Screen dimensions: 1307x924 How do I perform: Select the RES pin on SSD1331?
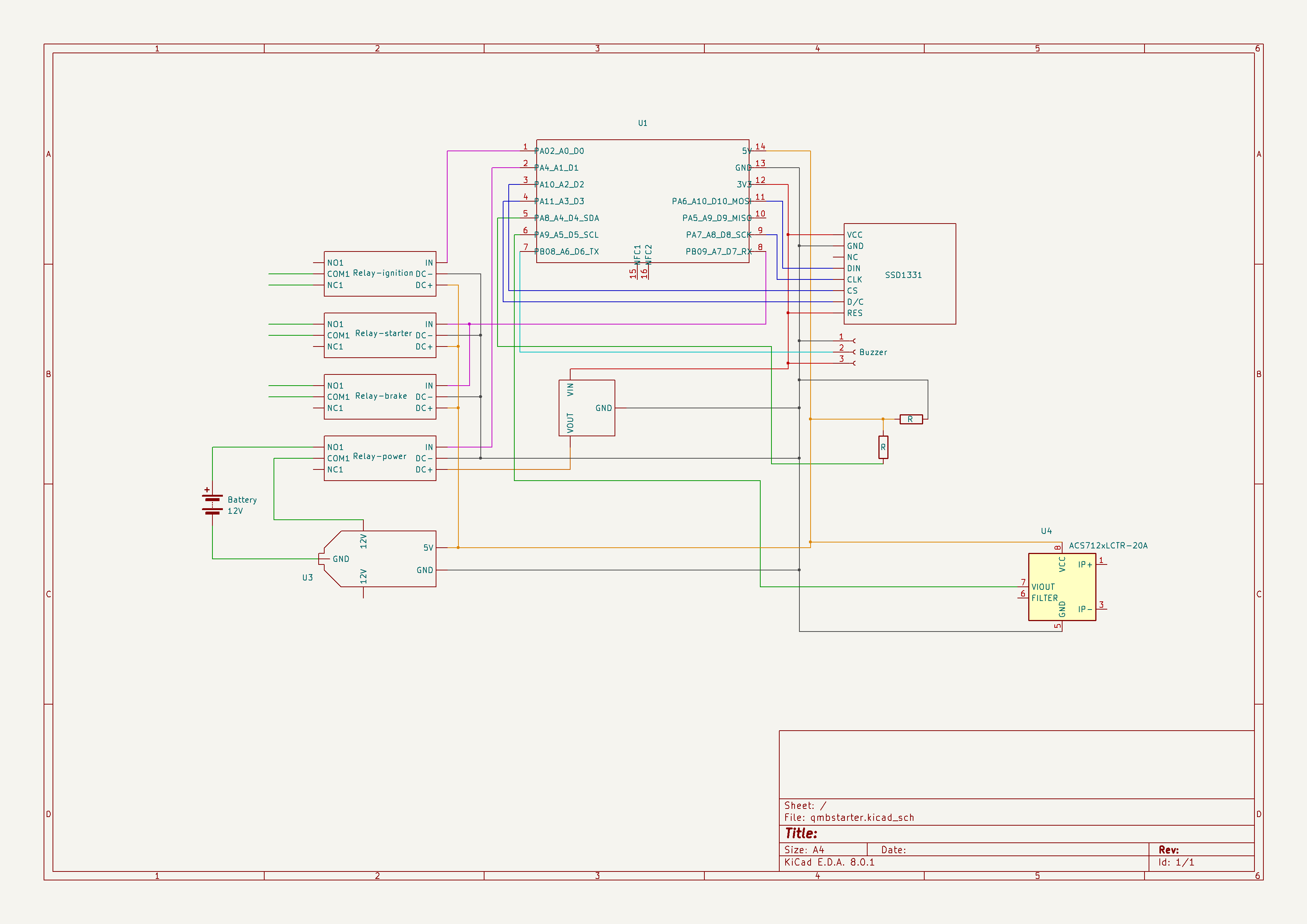coord(855,313)
